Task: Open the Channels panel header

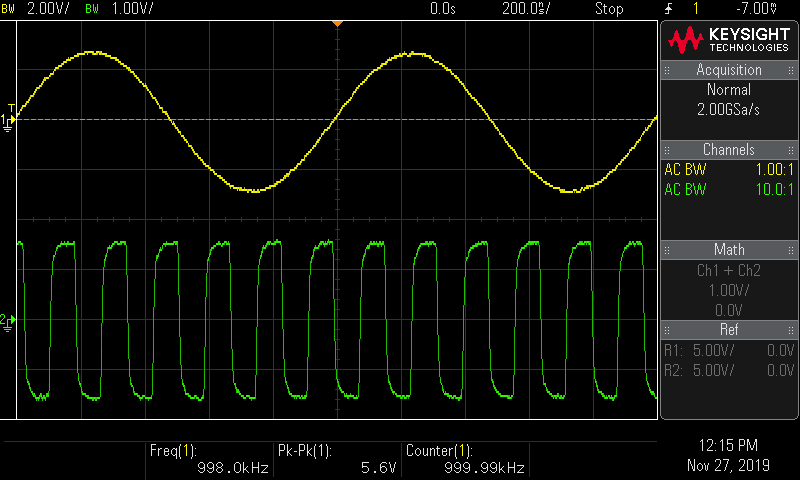Action: coord(729,149)
